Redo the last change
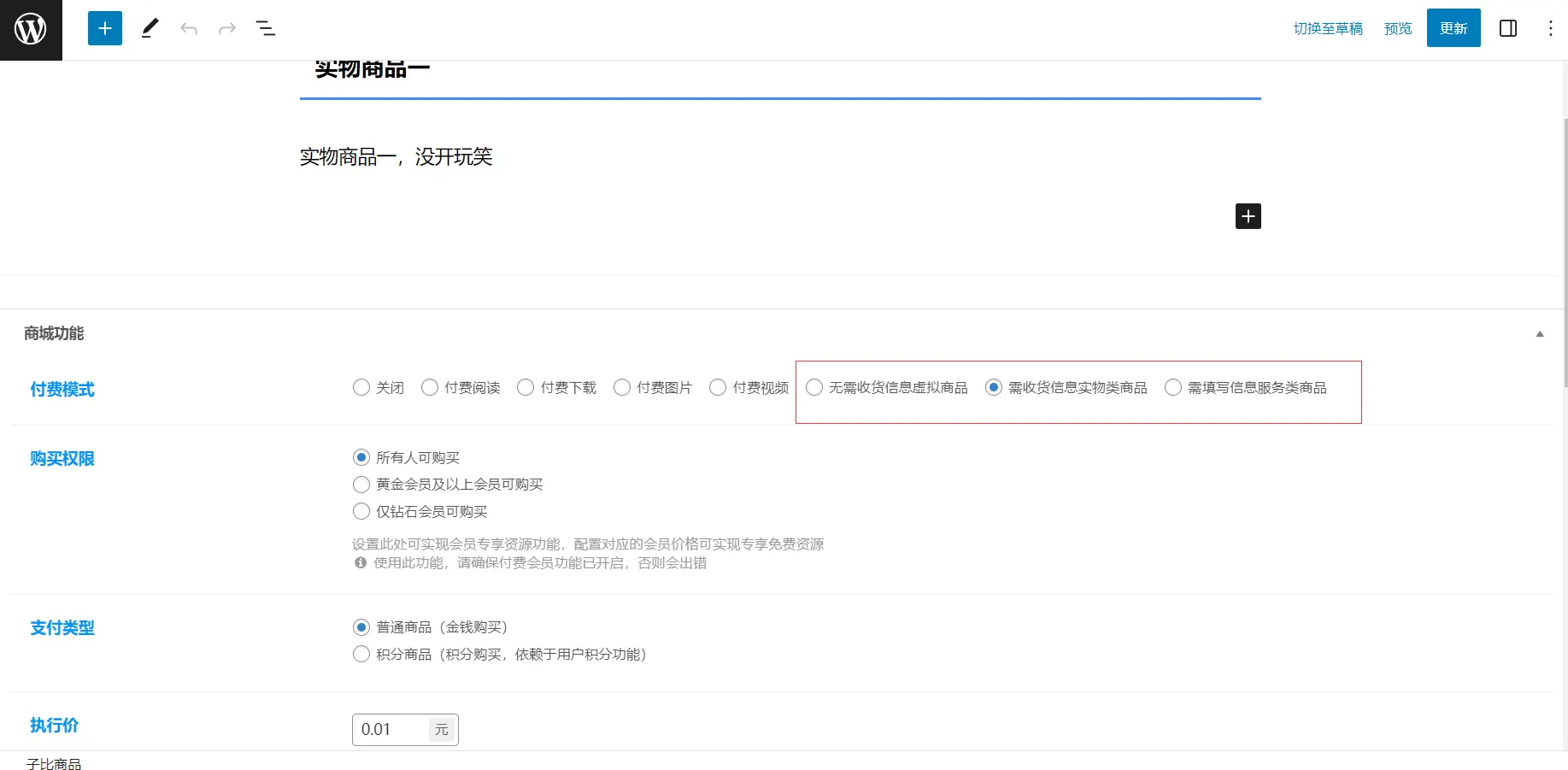The height and width of the screenshot is (770, 1568). click(x=227, y=28)
